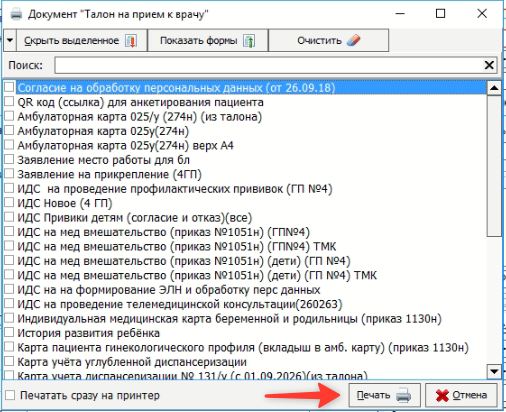This screenshot has height=412, width=506.
Task: Check the ИДС Новое (4 ГП) box
Action: click(9, 203)
